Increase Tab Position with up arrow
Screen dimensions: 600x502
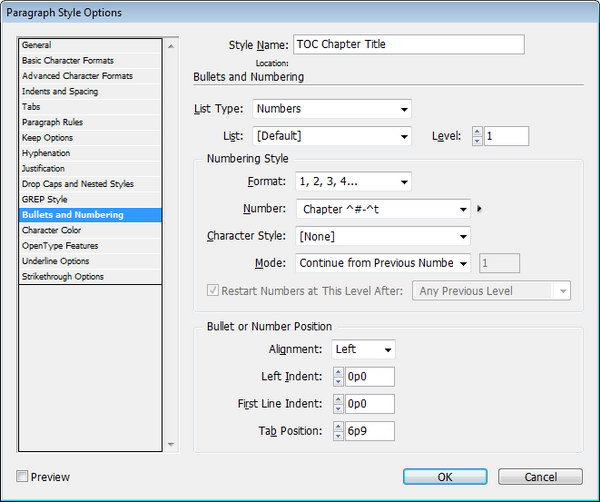pyautogui.click(x=338, y=427)
